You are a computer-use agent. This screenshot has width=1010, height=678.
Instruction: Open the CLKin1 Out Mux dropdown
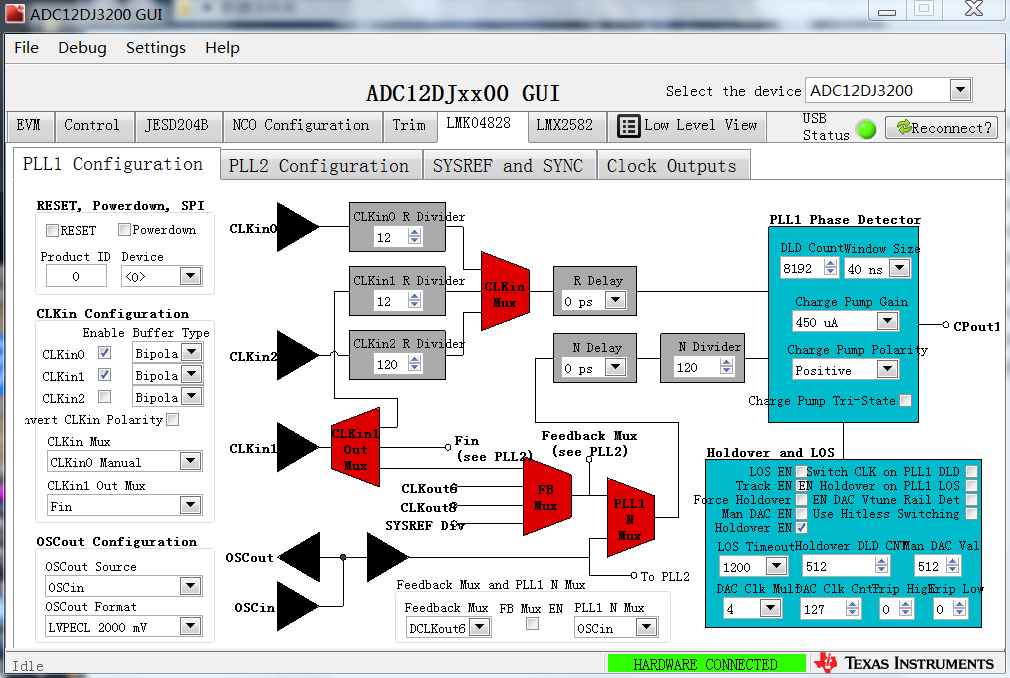[190, 505]
